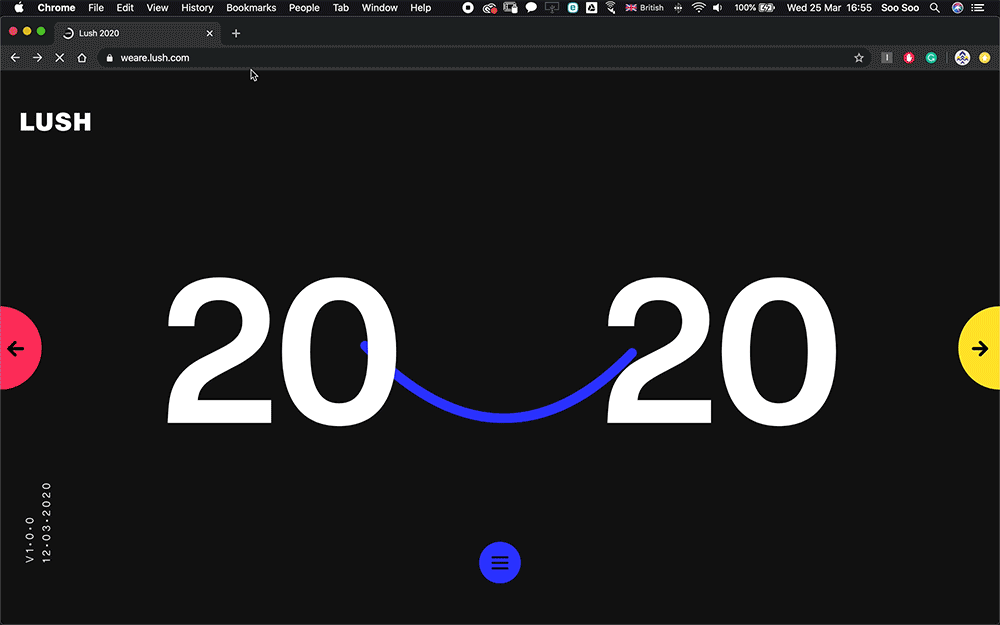The width and height of the screenshot is (1000, 625).
Task: Open the File menu
Action: click(96, 8)
